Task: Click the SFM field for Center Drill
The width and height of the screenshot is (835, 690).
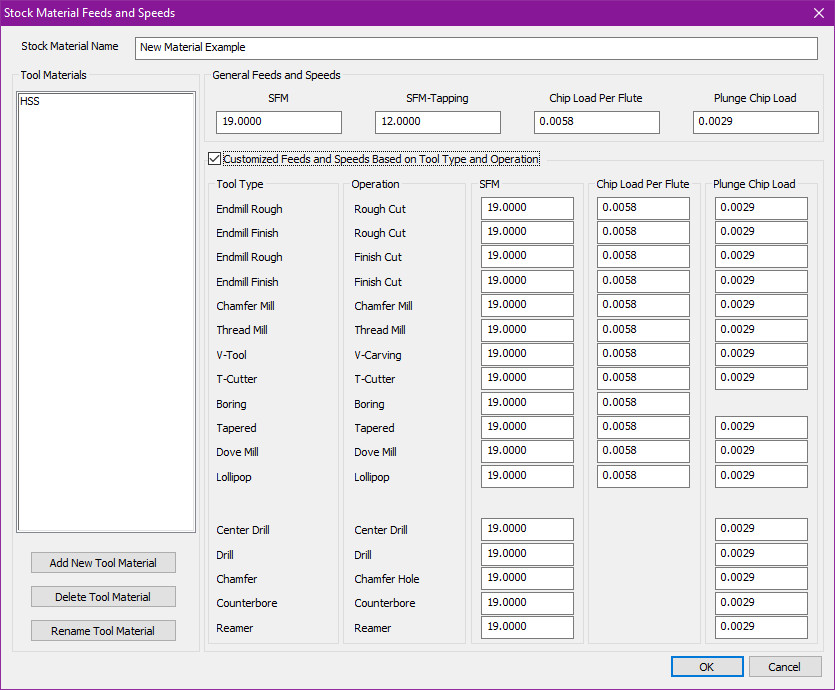Action: pos(527,529)
